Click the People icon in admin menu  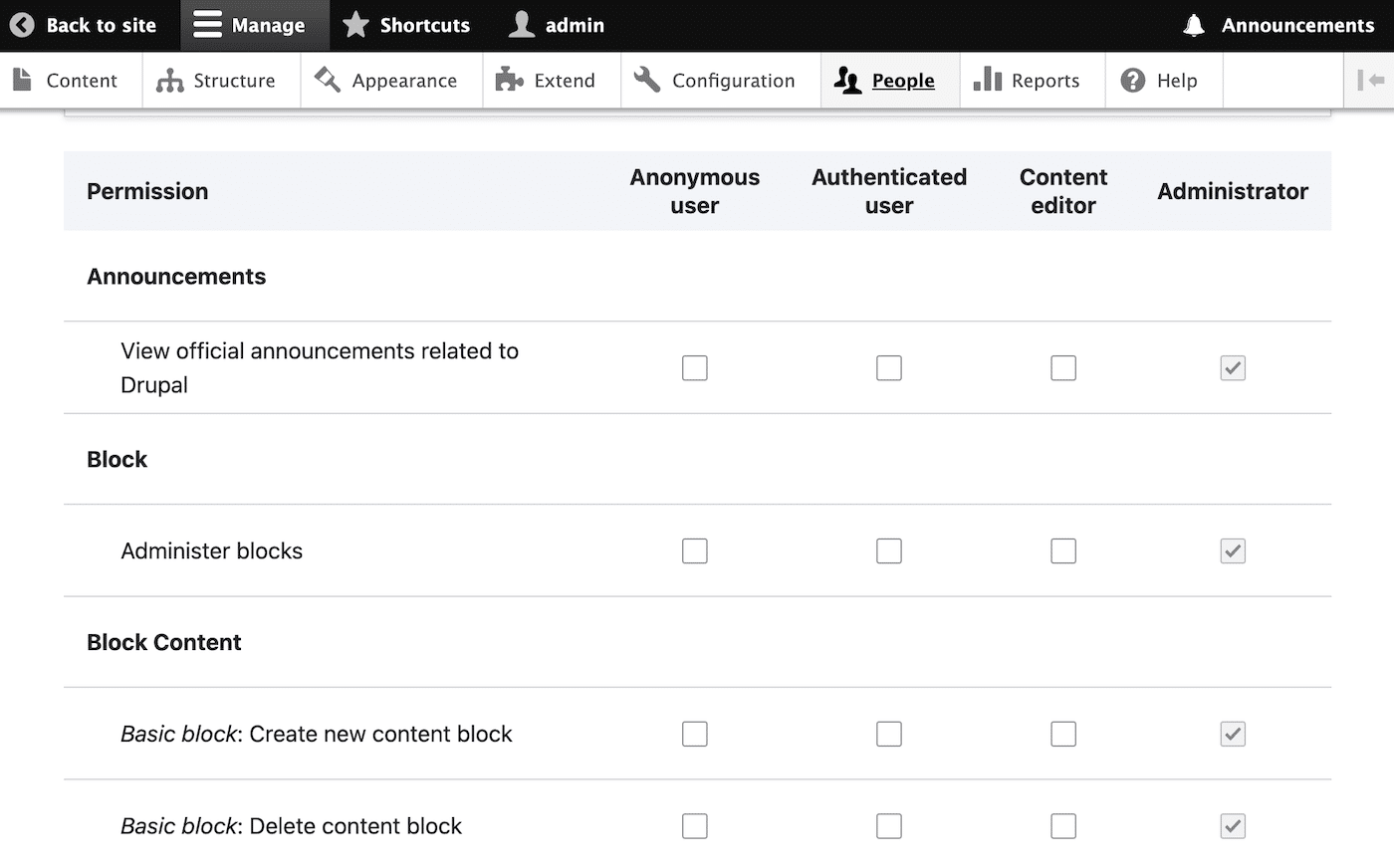click(847, 81)
